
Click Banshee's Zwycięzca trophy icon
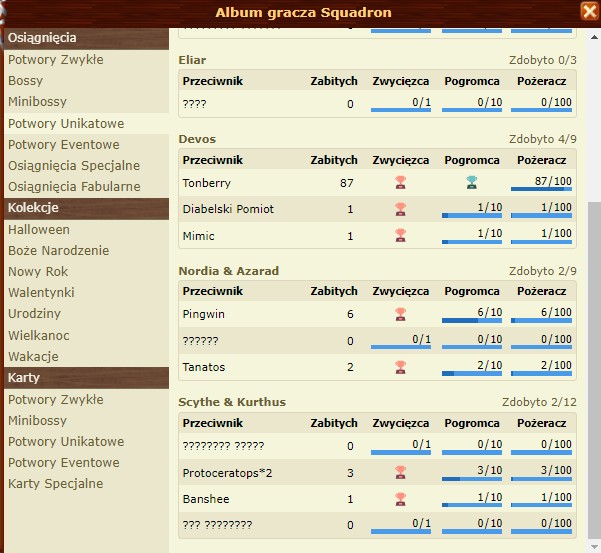pos(400,498)
